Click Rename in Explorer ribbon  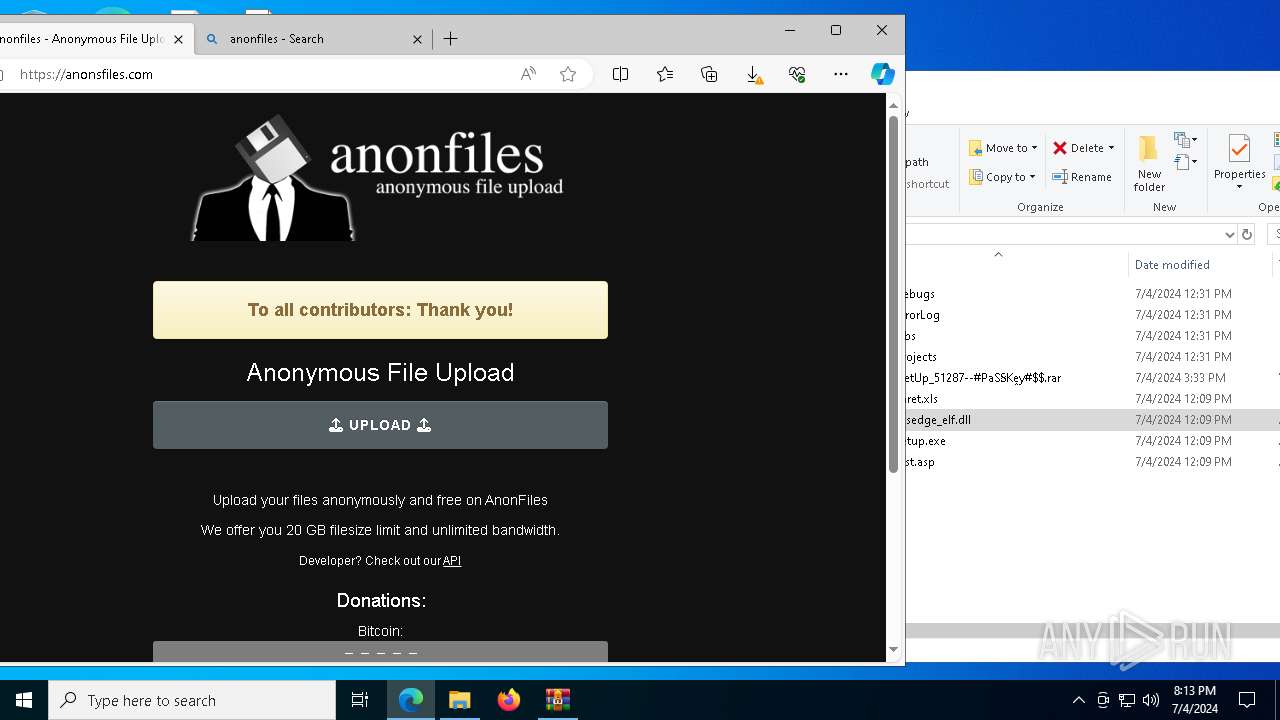pyautogui.click(x=1082, y=177)
